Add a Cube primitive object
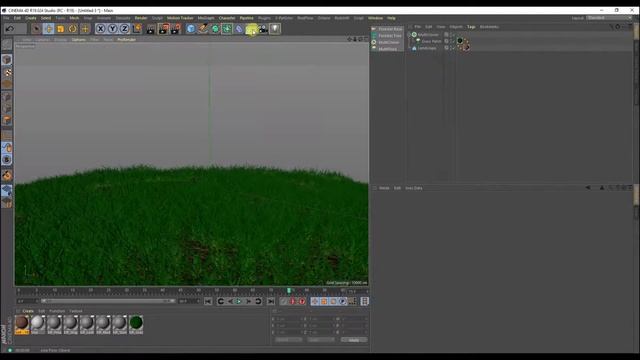640x360 pixels. tap(191, 29)
